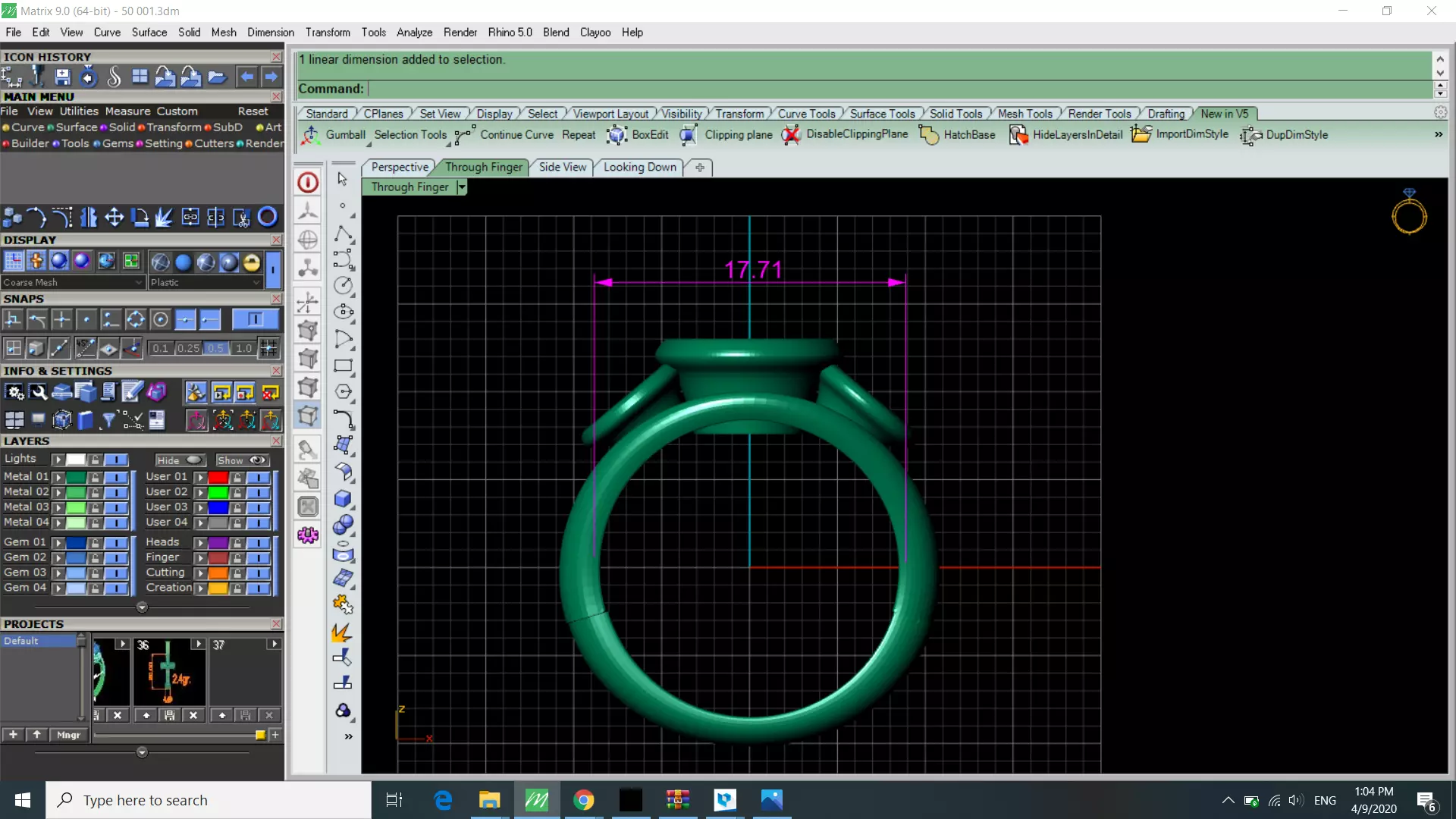Click the DisableClippingPlane icon
This screenshot has width=1456, height=819.
pyautogui.click(x=791, y=135)
